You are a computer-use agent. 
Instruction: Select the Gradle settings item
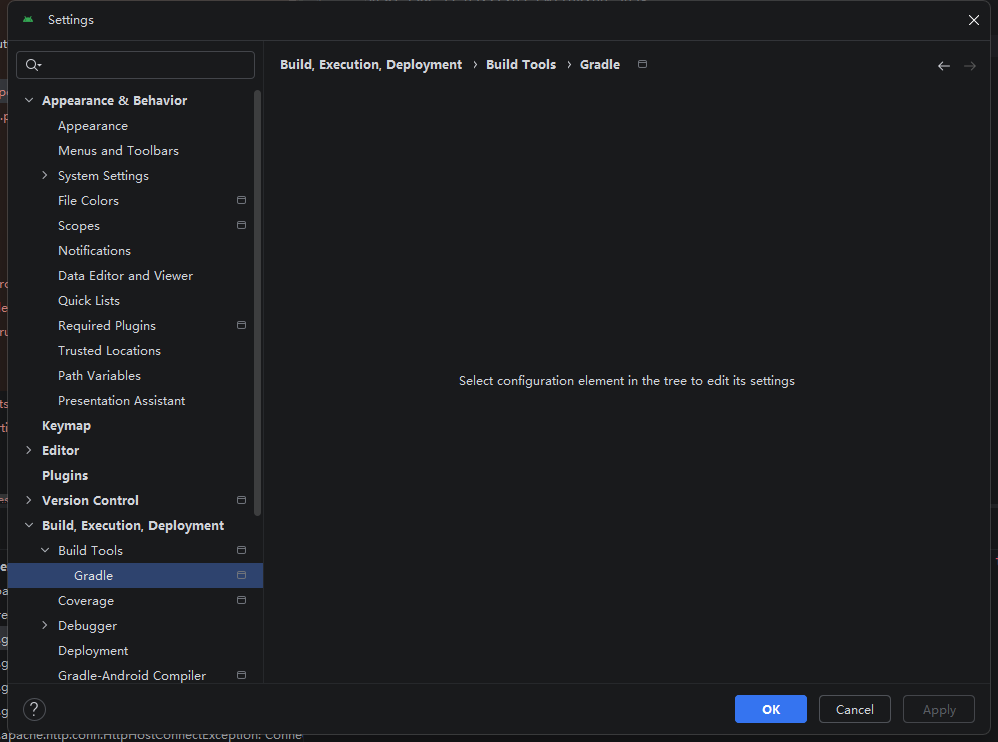135,575
